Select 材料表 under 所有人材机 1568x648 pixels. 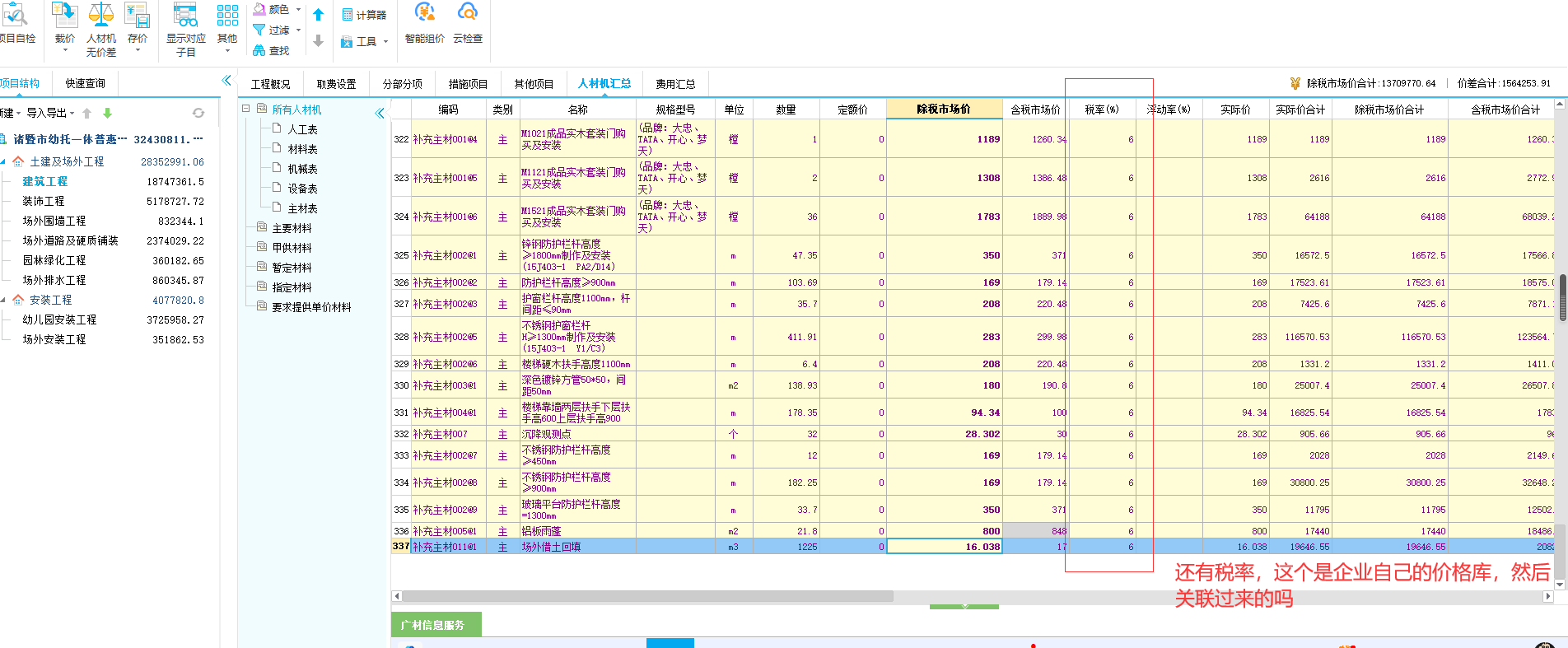coord(302,149)
